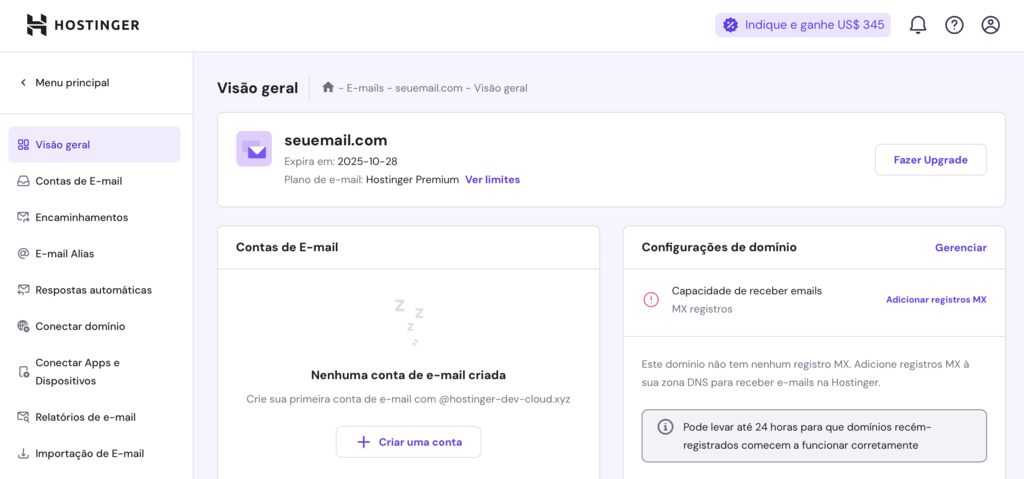Click the Importação de E-mail download icon

click(23, 454)
